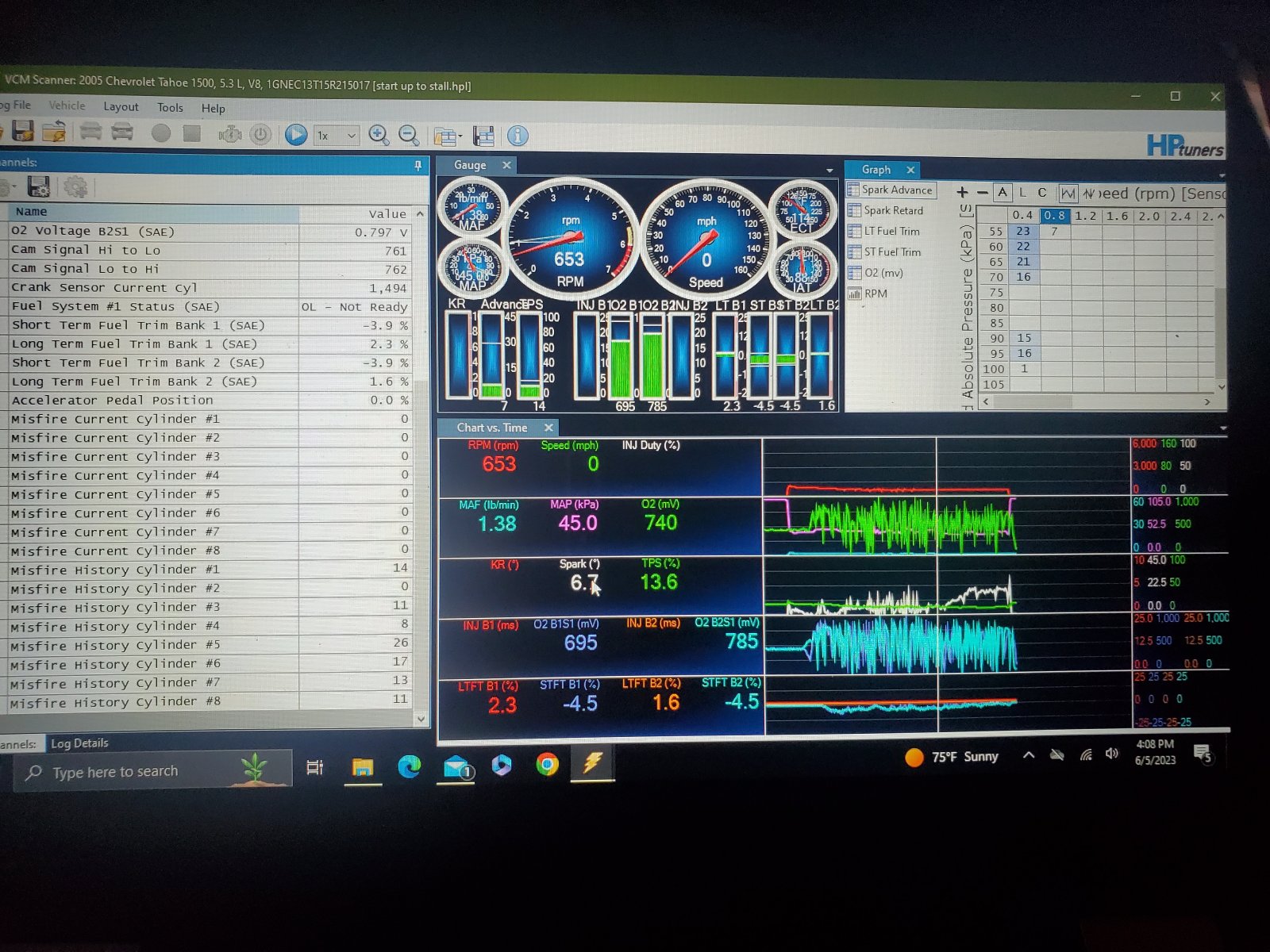Zoom out with the magnifier minus icon
Viewport: 1270px width, 952px height.
409,136
